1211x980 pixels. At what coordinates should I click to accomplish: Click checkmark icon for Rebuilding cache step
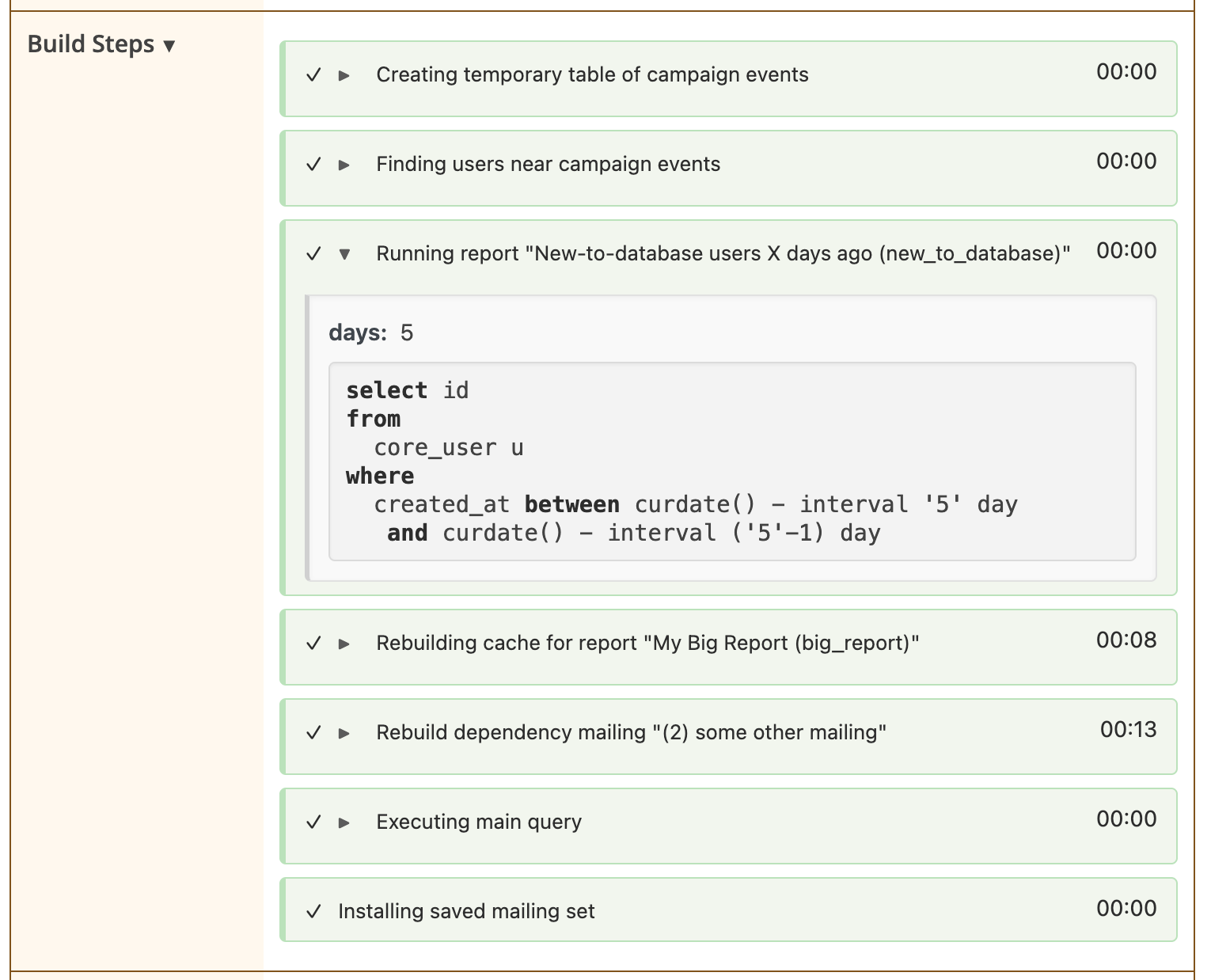coord(314,644)
